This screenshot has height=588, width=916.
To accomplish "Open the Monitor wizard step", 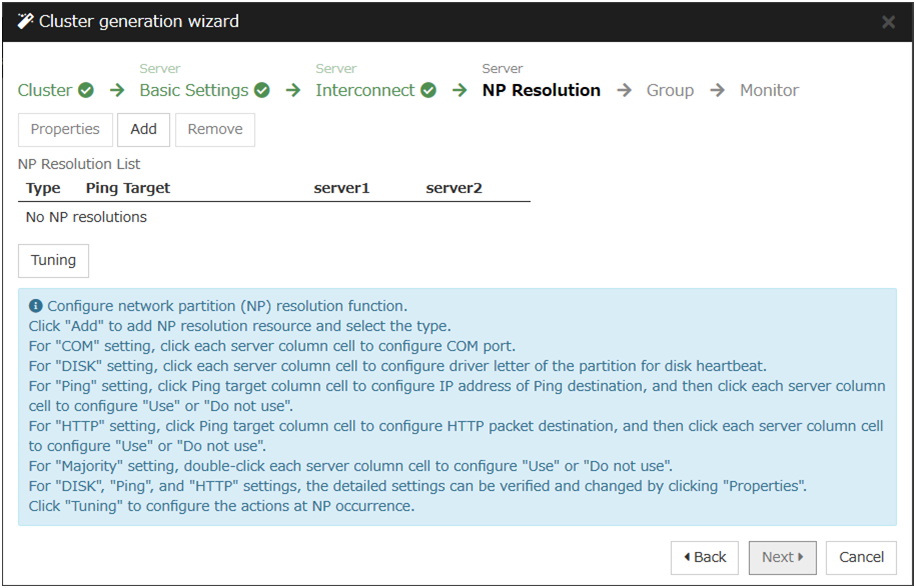I will [x=769, y=91].
